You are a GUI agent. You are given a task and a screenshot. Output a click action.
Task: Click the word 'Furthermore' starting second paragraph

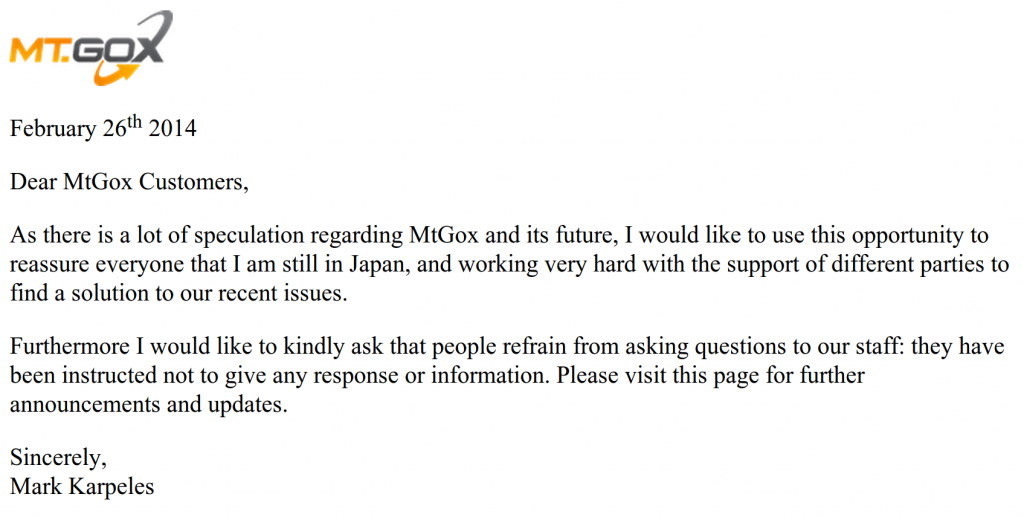[70, 346]
